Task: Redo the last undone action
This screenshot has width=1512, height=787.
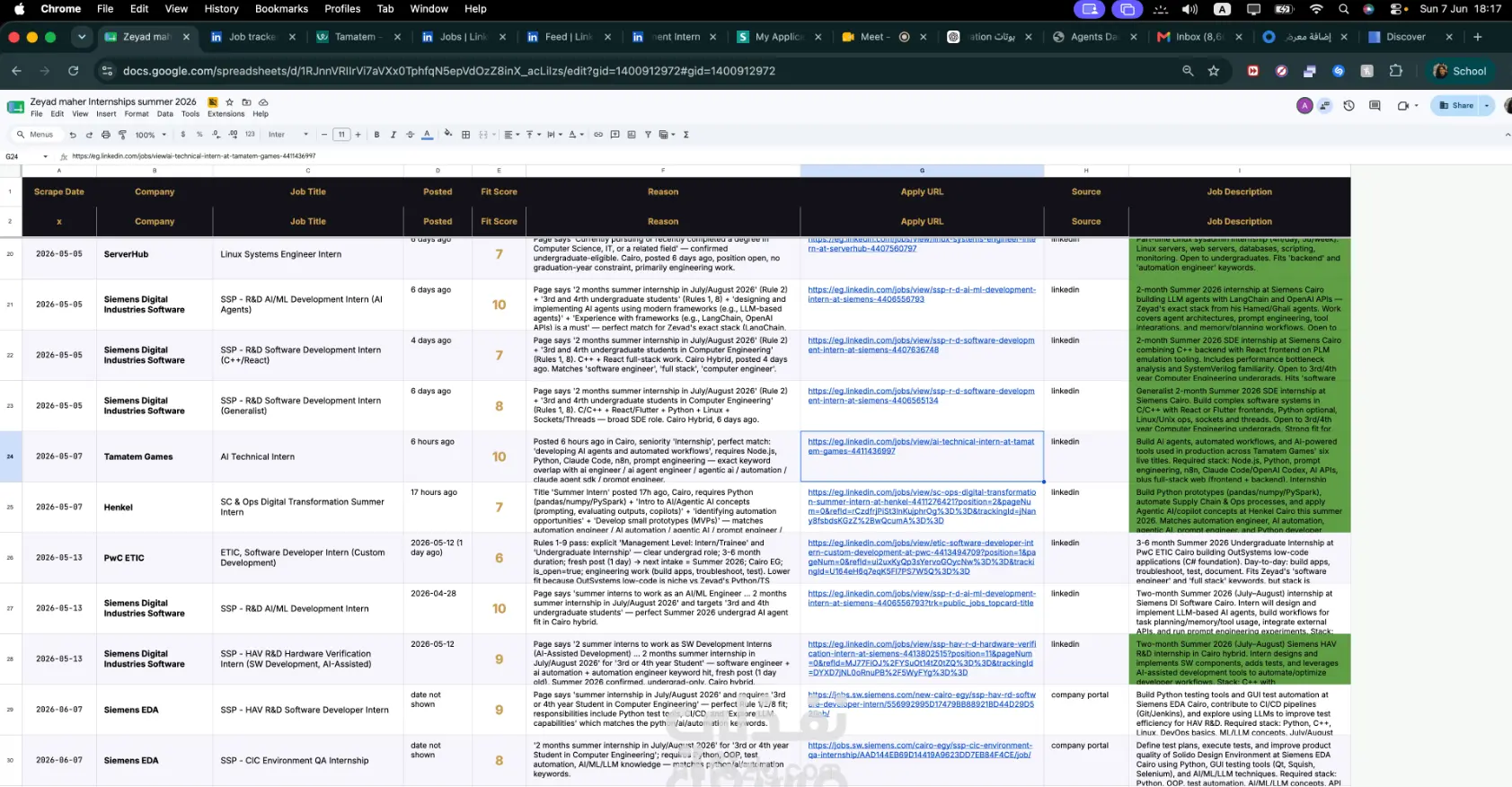Action: point(89,135)
